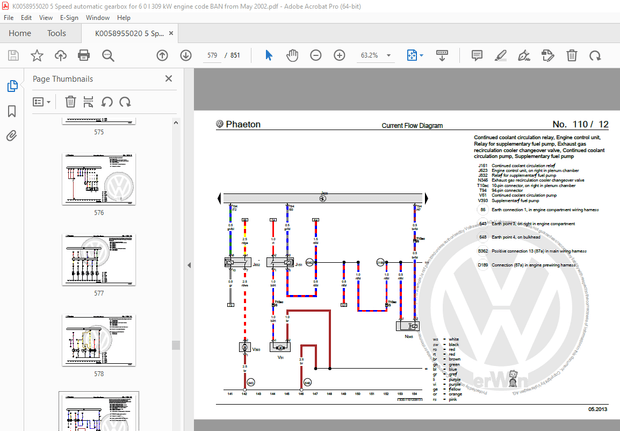Collapse the left navigation pane arrow
The image size is (620, 431).
(x=189, y=265)
